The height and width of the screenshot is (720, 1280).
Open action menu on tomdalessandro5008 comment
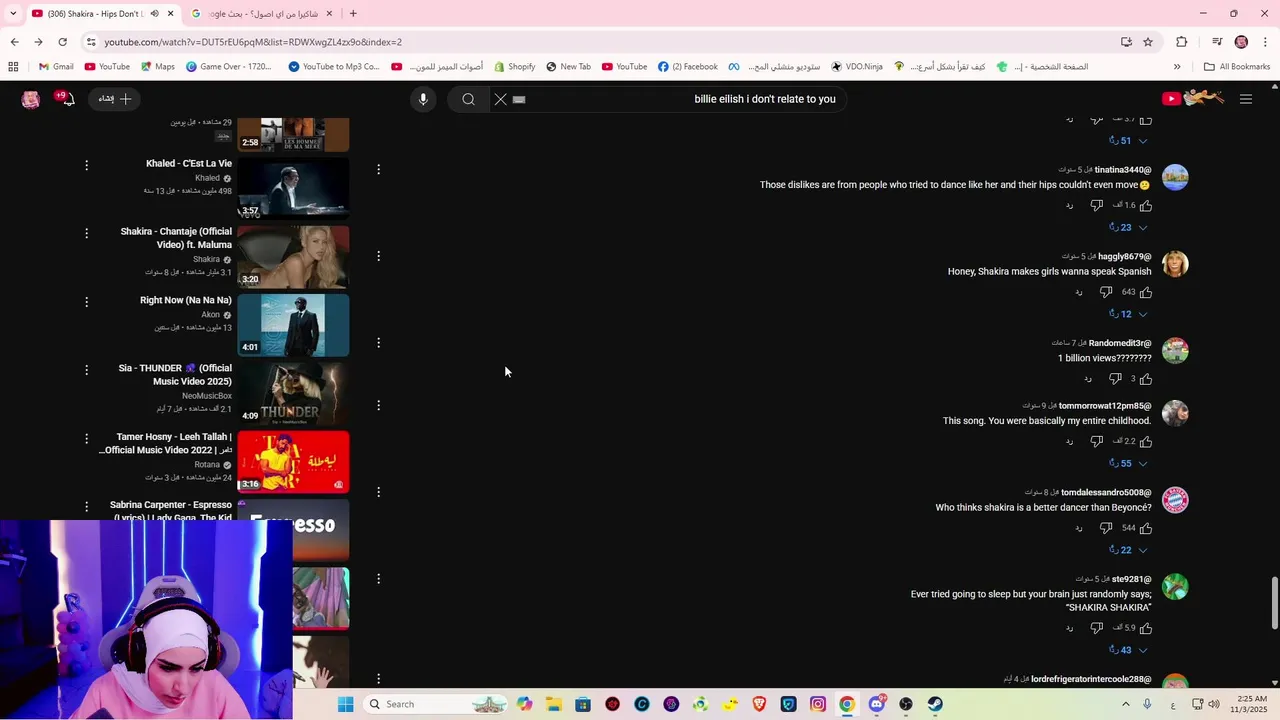(x=378, y=492)
